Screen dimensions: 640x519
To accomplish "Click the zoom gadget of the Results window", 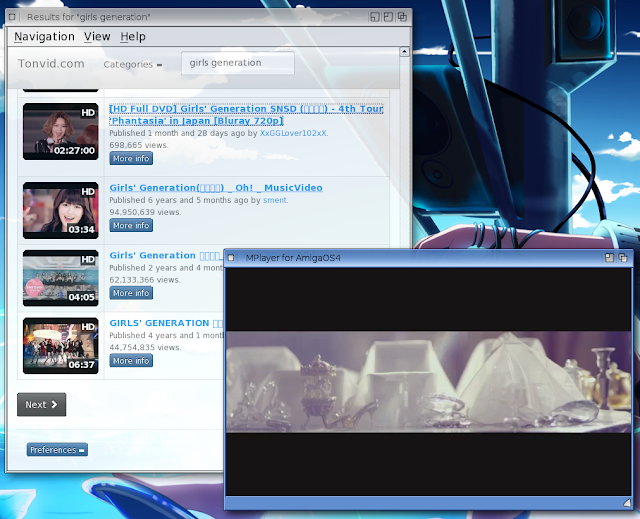I will pyautogui.click(x=388, y=17).
